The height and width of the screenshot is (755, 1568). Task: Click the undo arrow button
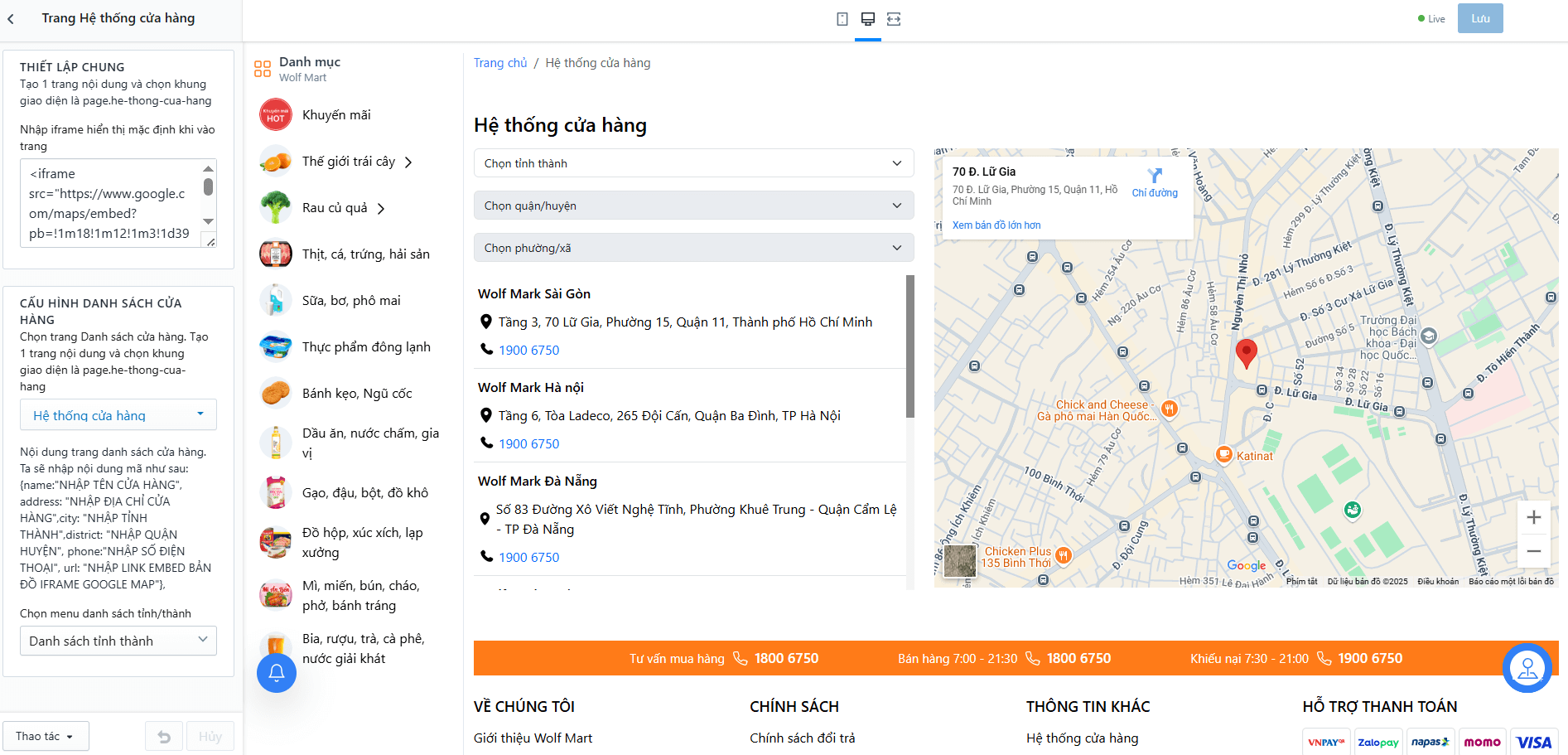(164, 737)
